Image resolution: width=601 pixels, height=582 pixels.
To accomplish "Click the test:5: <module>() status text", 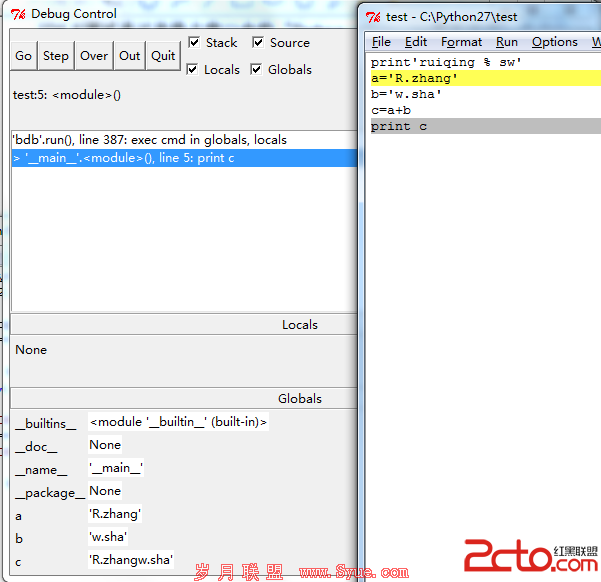I will [x=67, y=95].
